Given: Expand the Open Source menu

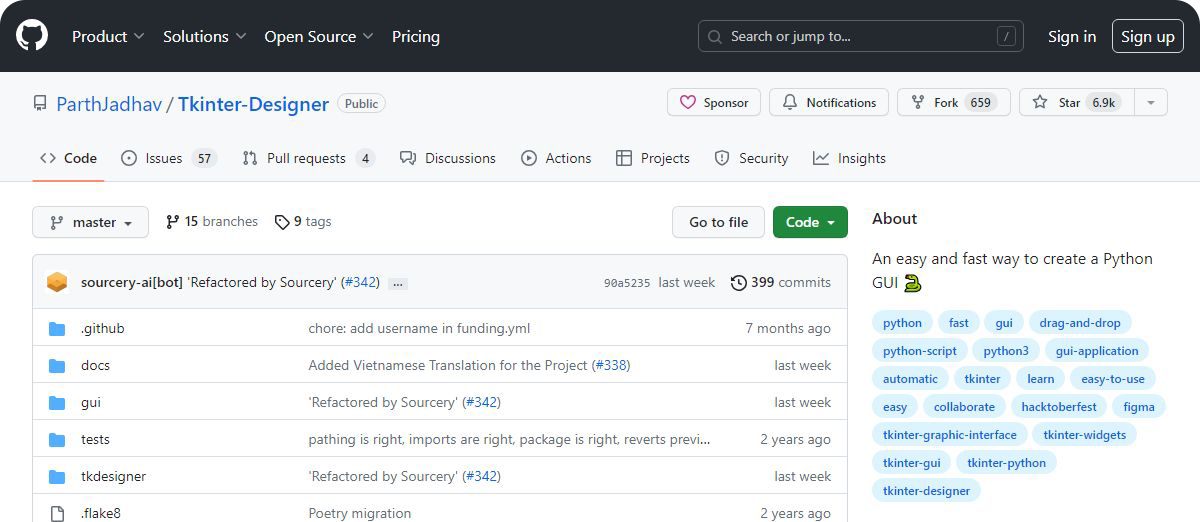Looking at the screenshot, I should coord(319,36).
